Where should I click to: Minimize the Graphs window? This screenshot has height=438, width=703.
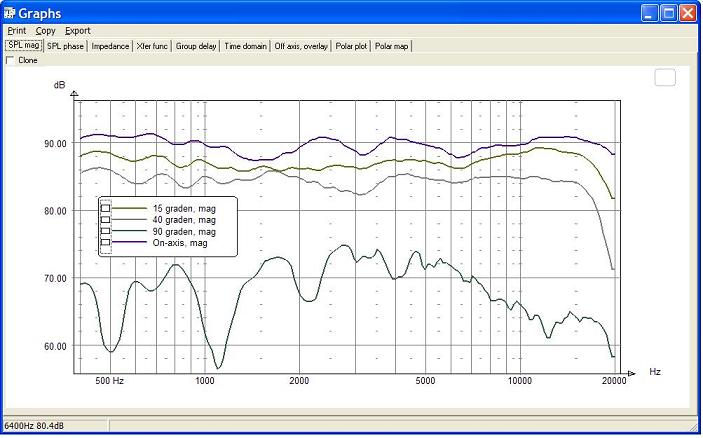[x=649, y=13]
